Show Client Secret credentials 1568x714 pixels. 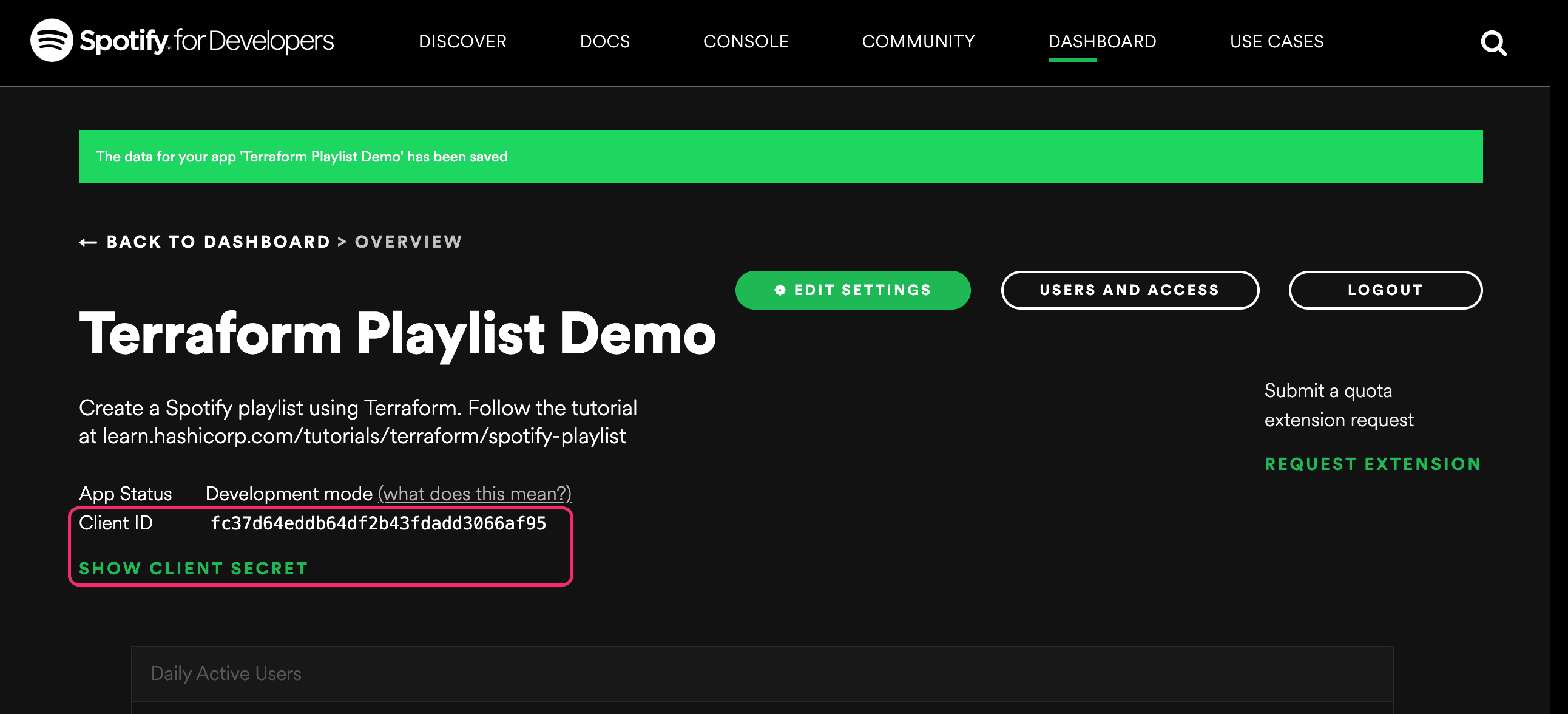tap(193, 567)
